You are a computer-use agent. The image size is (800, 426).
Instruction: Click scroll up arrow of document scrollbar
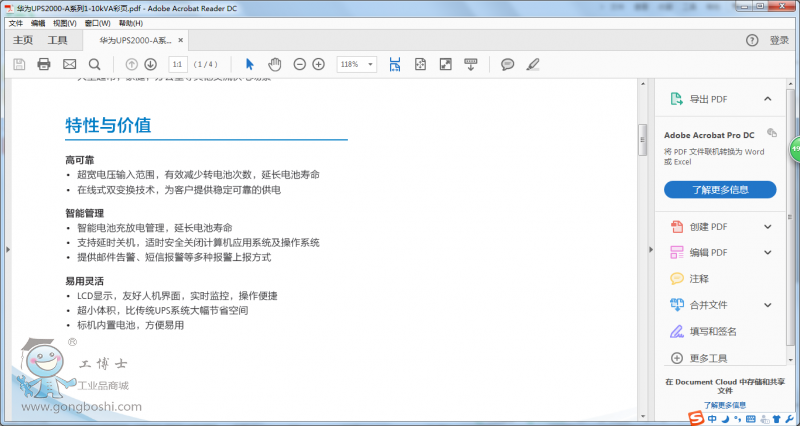642,84
